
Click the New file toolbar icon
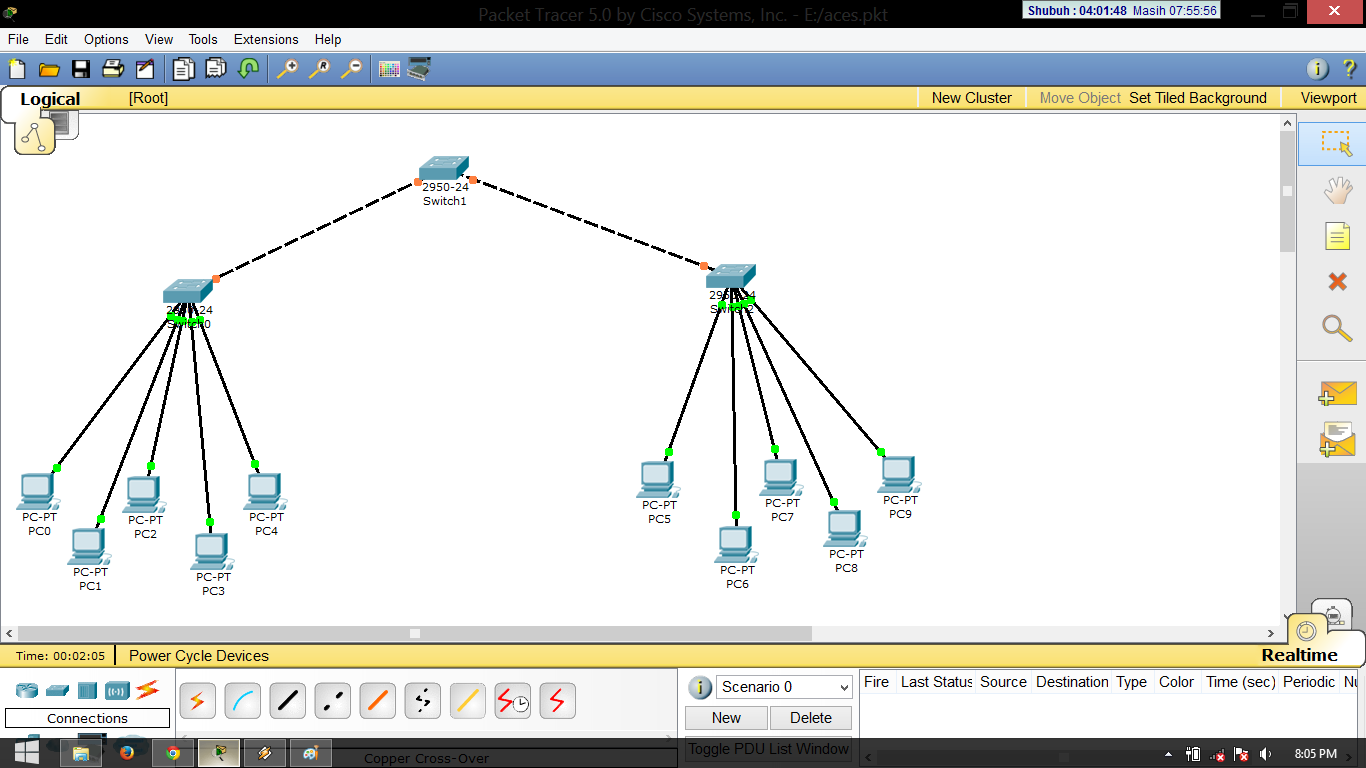tap(17, 69)
